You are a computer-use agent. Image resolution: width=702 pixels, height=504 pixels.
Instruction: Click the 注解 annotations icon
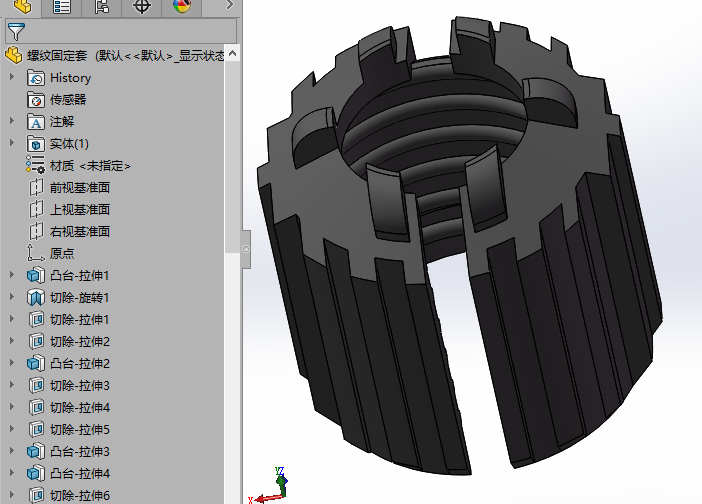[36, 122]
